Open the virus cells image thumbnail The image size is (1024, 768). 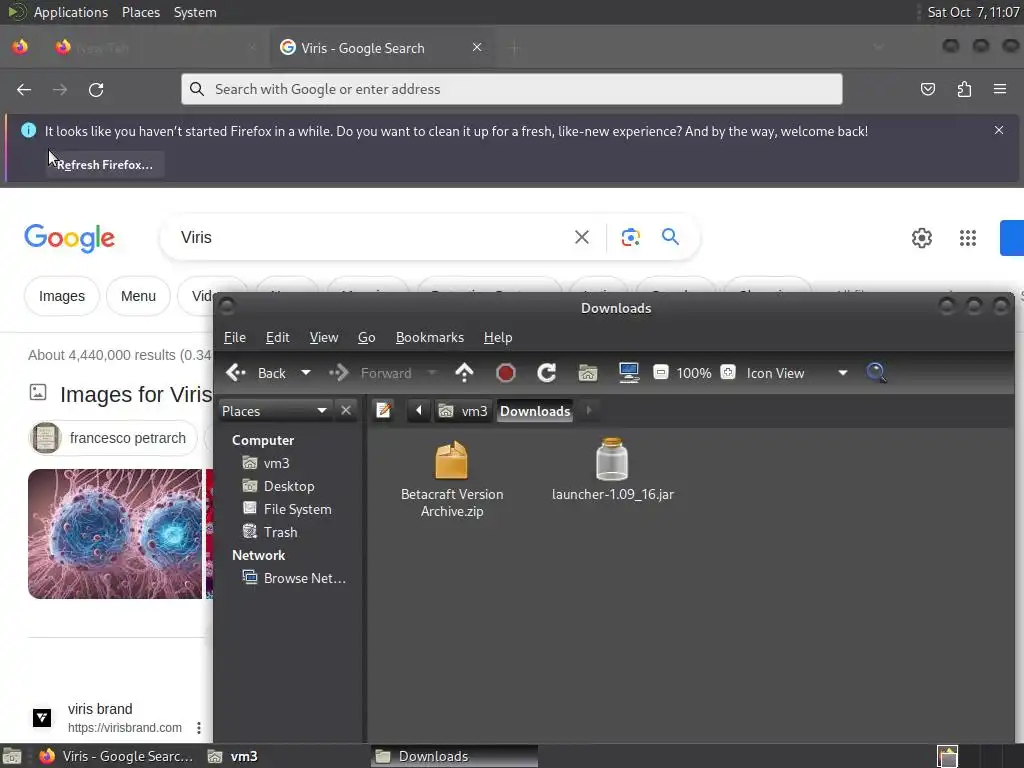click(x=115, y=534)
